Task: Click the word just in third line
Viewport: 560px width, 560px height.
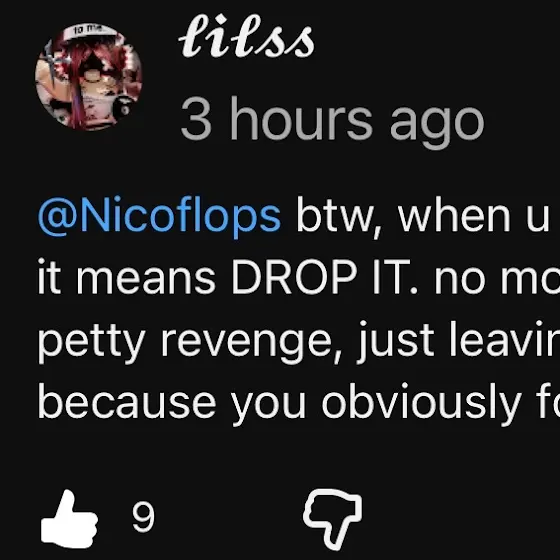Action: tap(396, 341)
